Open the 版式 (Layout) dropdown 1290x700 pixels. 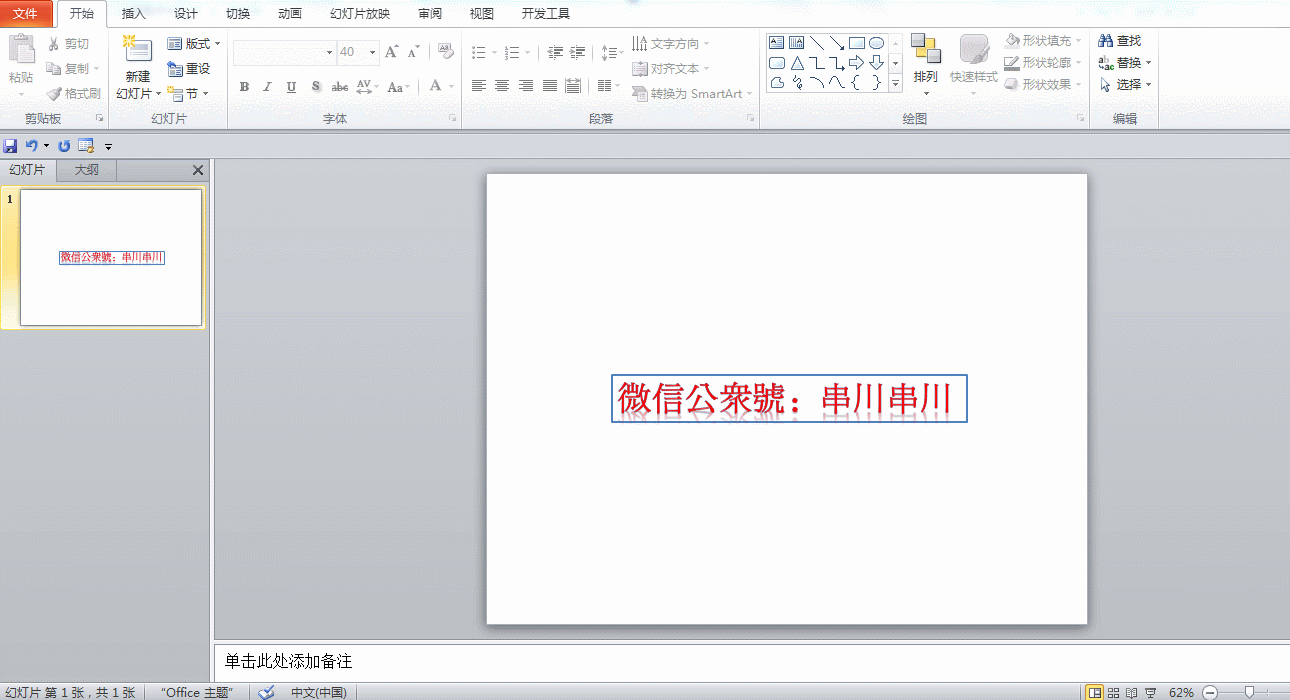pyautogui.click(x=194, y=43)
